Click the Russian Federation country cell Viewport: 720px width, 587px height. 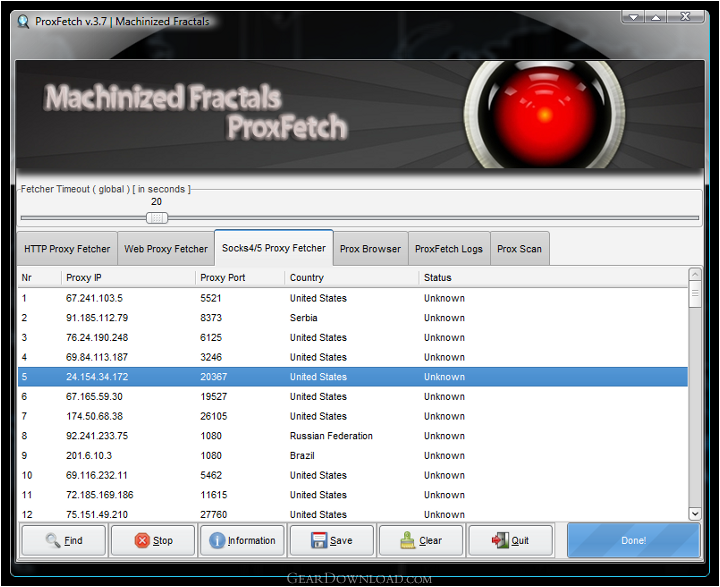tap(331, 436)
